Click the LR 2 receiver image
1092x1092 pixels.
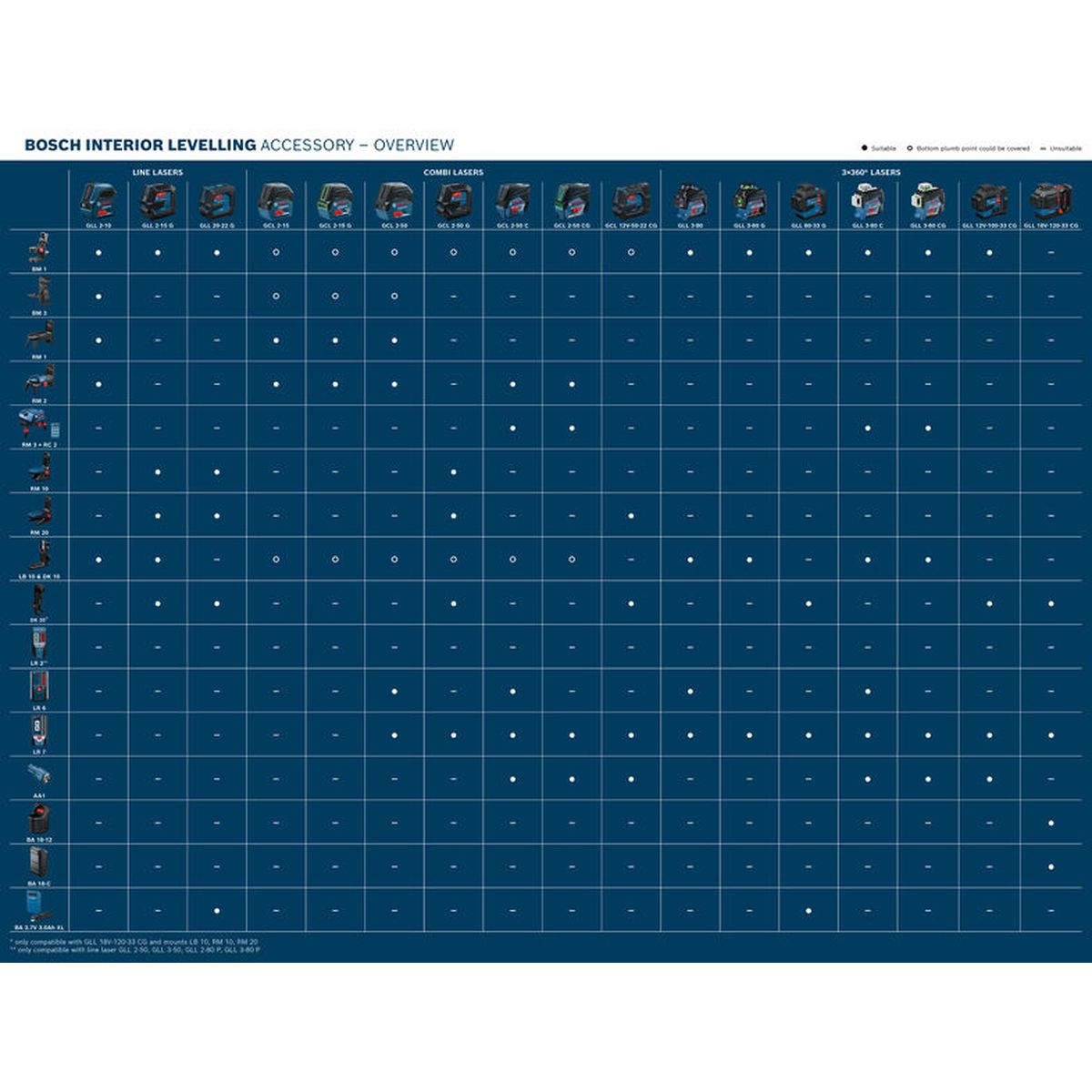[39, 643]
